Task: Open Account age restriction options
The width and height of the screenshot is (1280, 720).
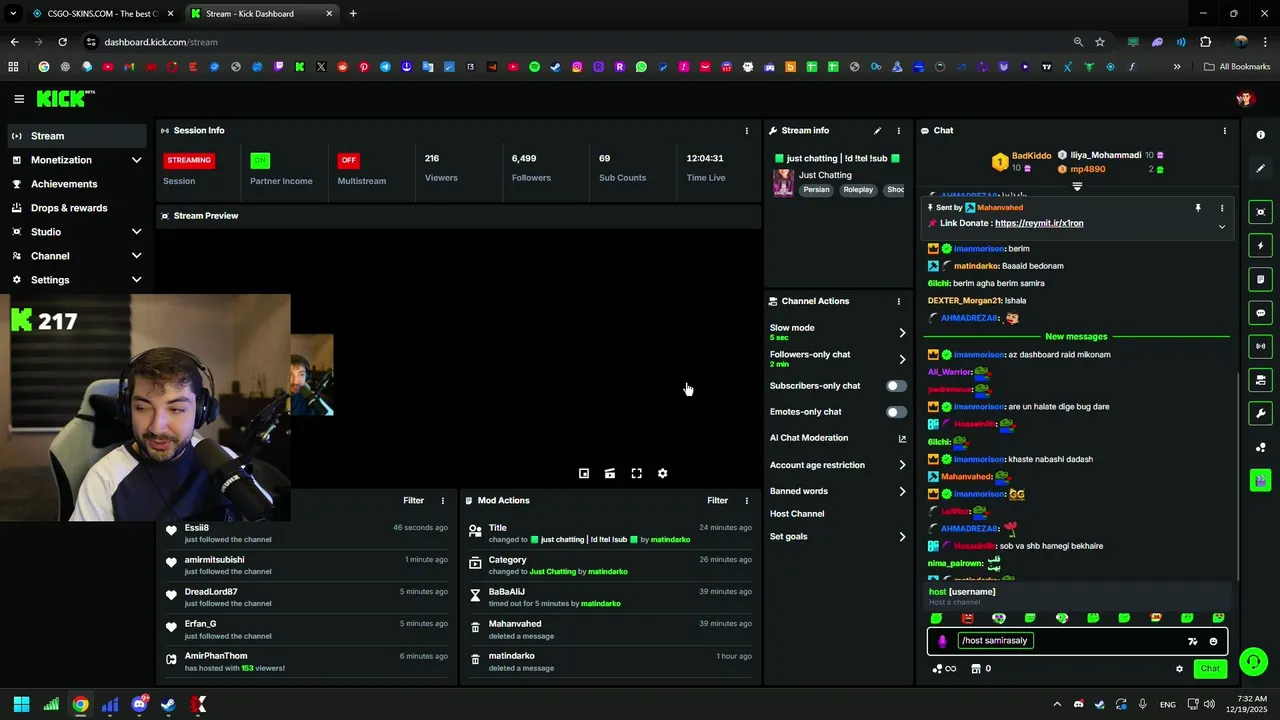Action: click(x=838, y=465)
